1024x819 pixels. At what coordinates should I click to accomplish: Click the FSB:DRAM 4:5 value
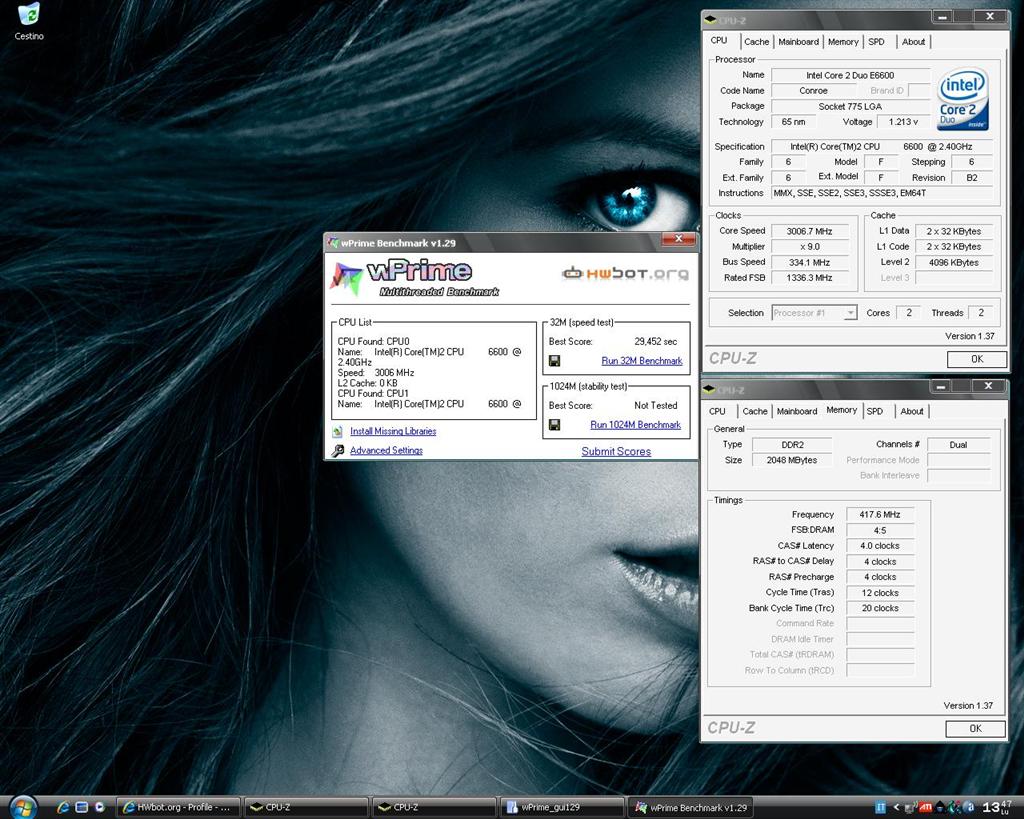(880, 530)
